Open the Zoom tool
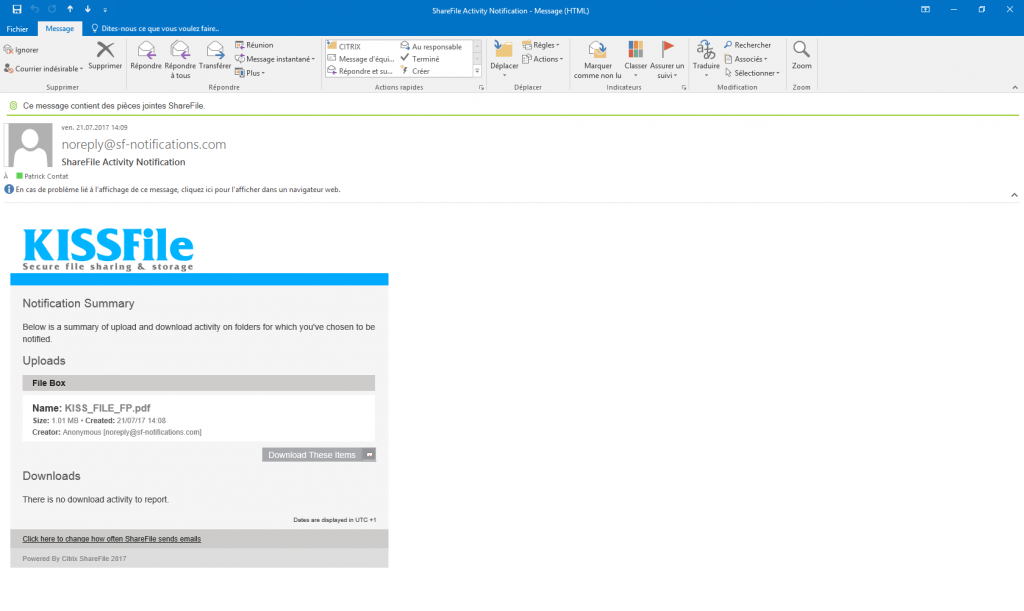 click(801, 58)
